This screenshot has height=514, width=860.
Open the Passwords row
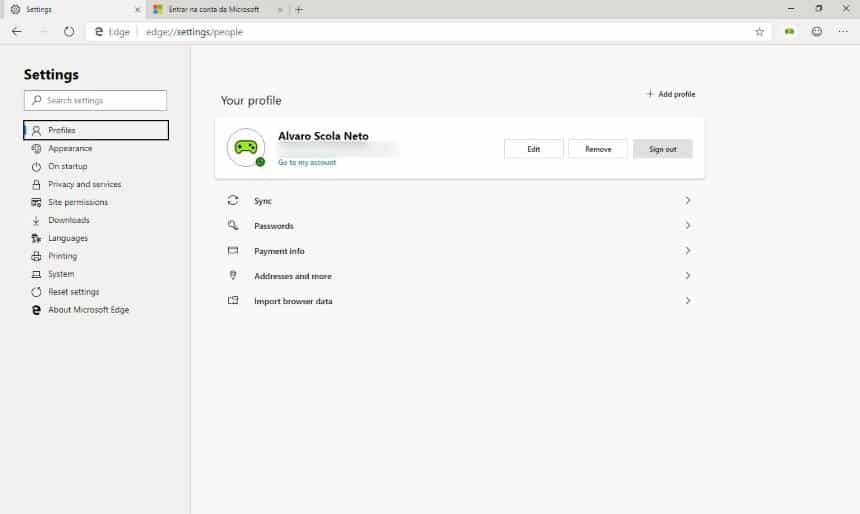pyautogui.click(x=460, y=226)
